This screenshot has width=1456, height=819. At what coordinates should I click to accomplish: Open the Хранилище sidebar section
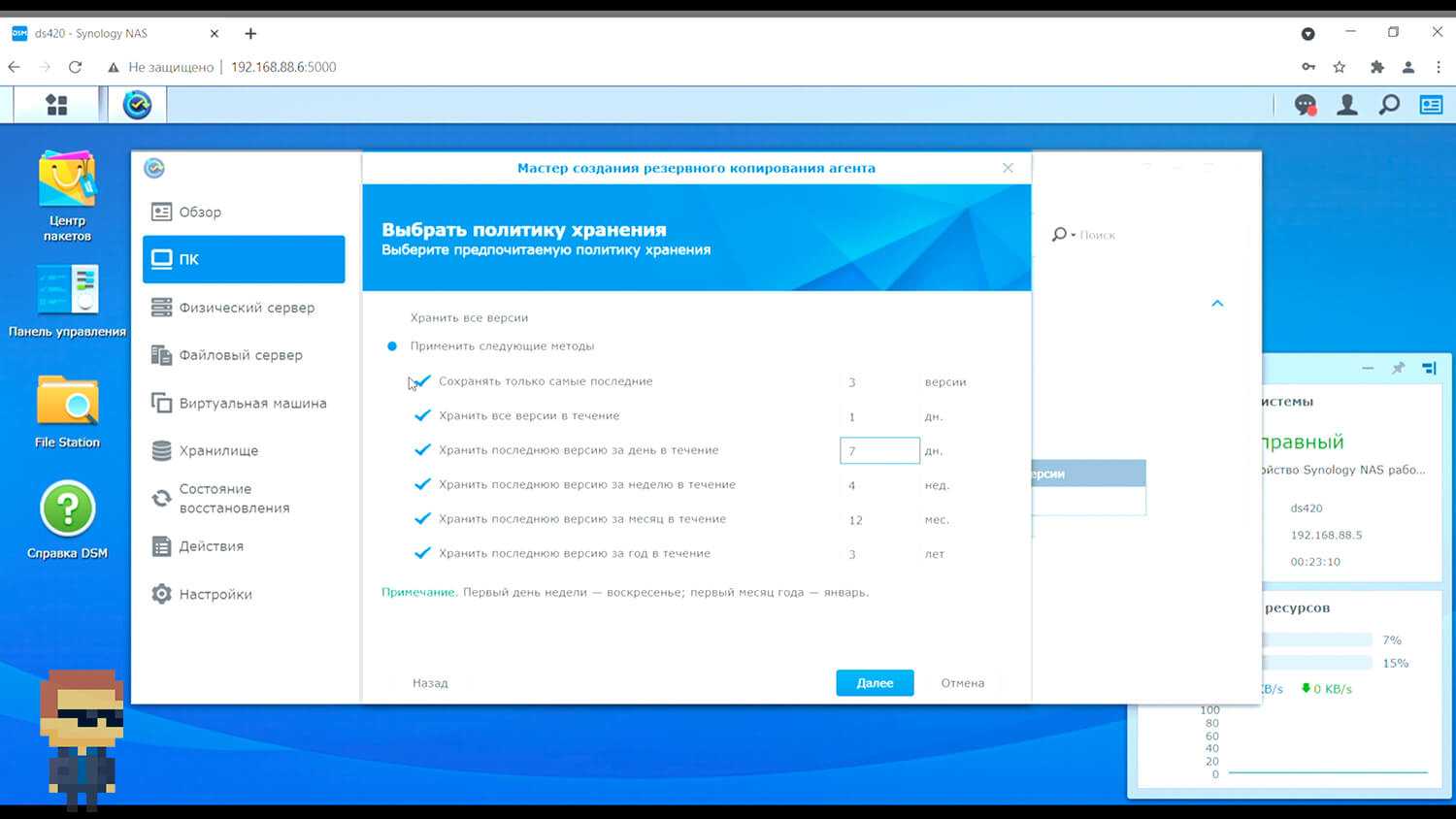click(218, 450)
